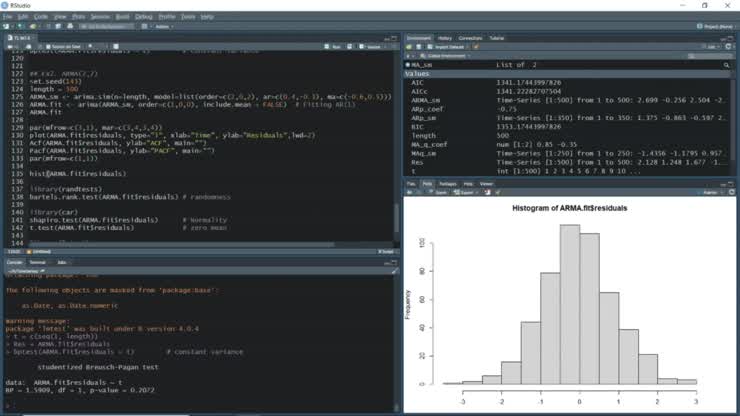Click the new file icon in main toolbar
This screenshot has height=416, width=740.
coord(6,26)
